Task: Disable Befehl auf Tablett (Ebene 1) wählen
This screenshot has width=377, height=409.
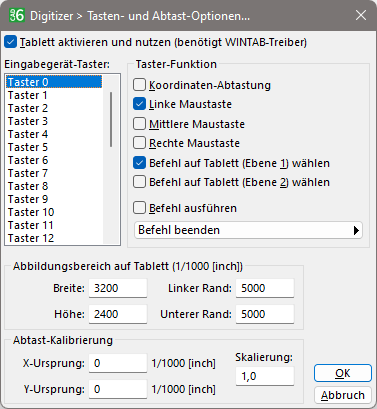Action: (139, 163)
